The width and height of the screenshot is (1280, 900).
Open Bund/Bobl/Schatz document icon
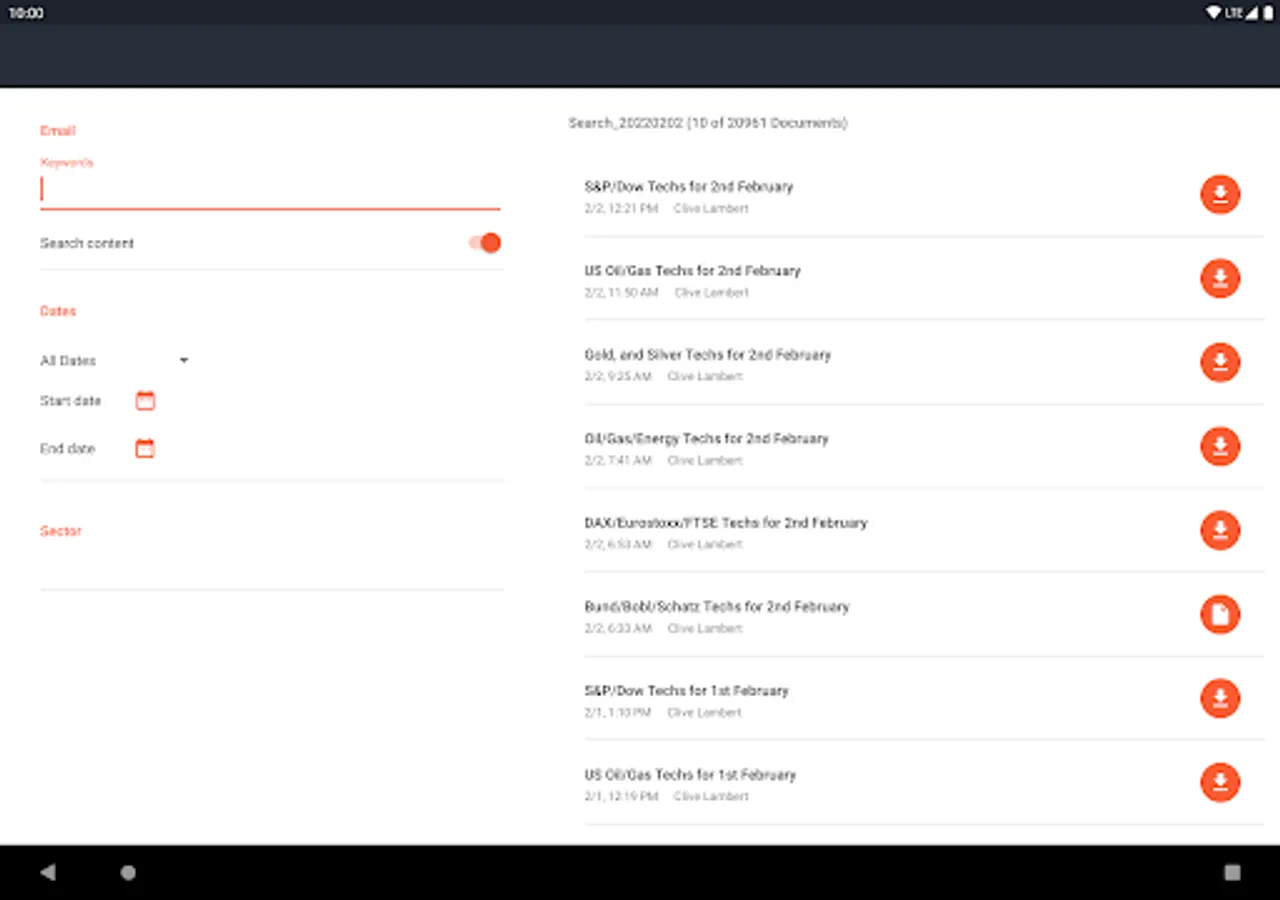coord(1220,615)
